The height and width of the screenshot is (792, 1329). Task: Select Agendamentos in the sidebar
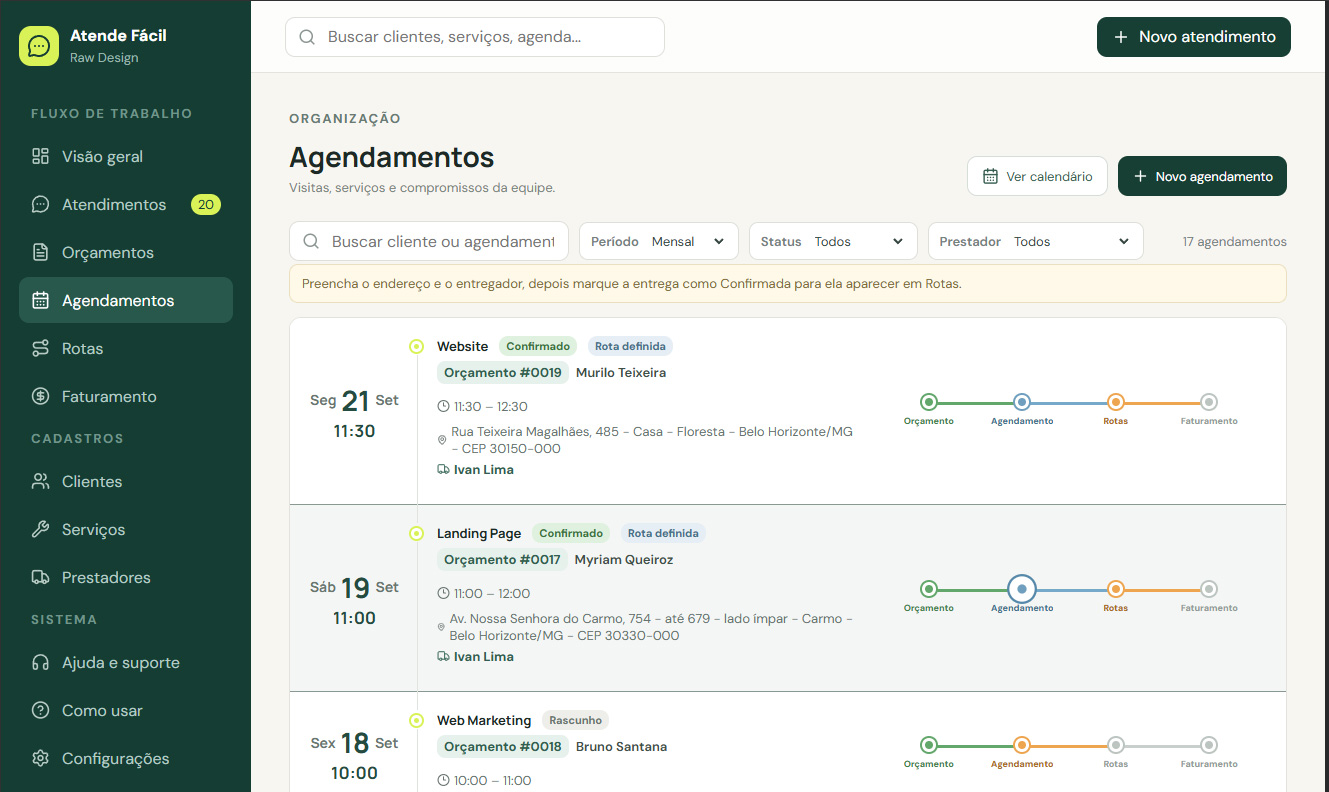pyautogui.click(x=126, y=300)
